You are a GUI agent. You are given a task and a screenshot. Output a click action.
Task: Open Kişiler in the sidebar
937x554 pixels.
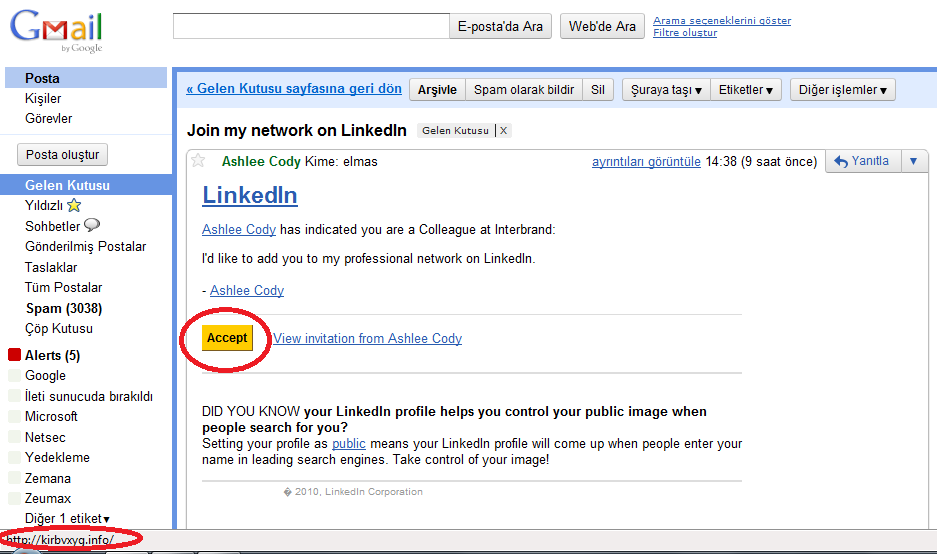43,98
